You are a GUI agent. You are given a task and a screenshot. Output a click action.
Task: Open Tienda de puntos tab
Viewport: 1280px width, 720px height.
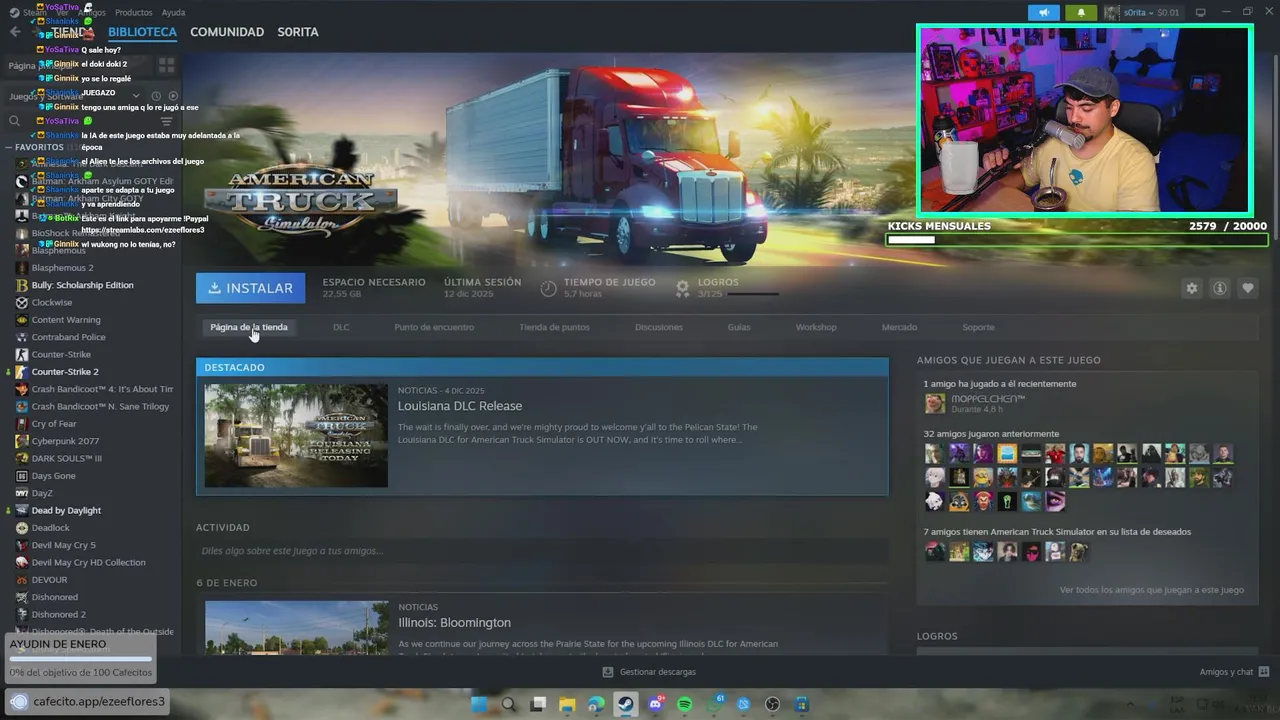(x=554, y=327)
